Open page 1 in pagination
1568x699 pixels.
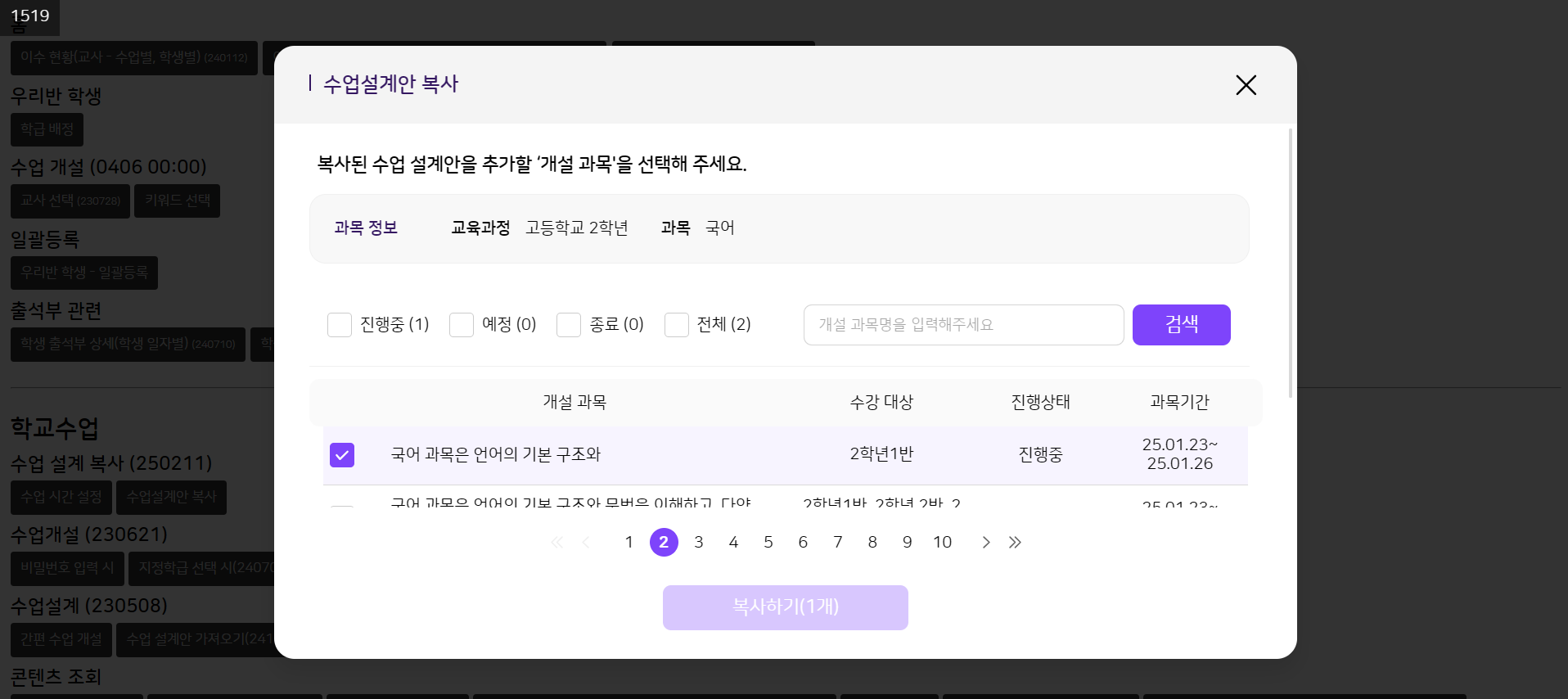tap(629, 543)
